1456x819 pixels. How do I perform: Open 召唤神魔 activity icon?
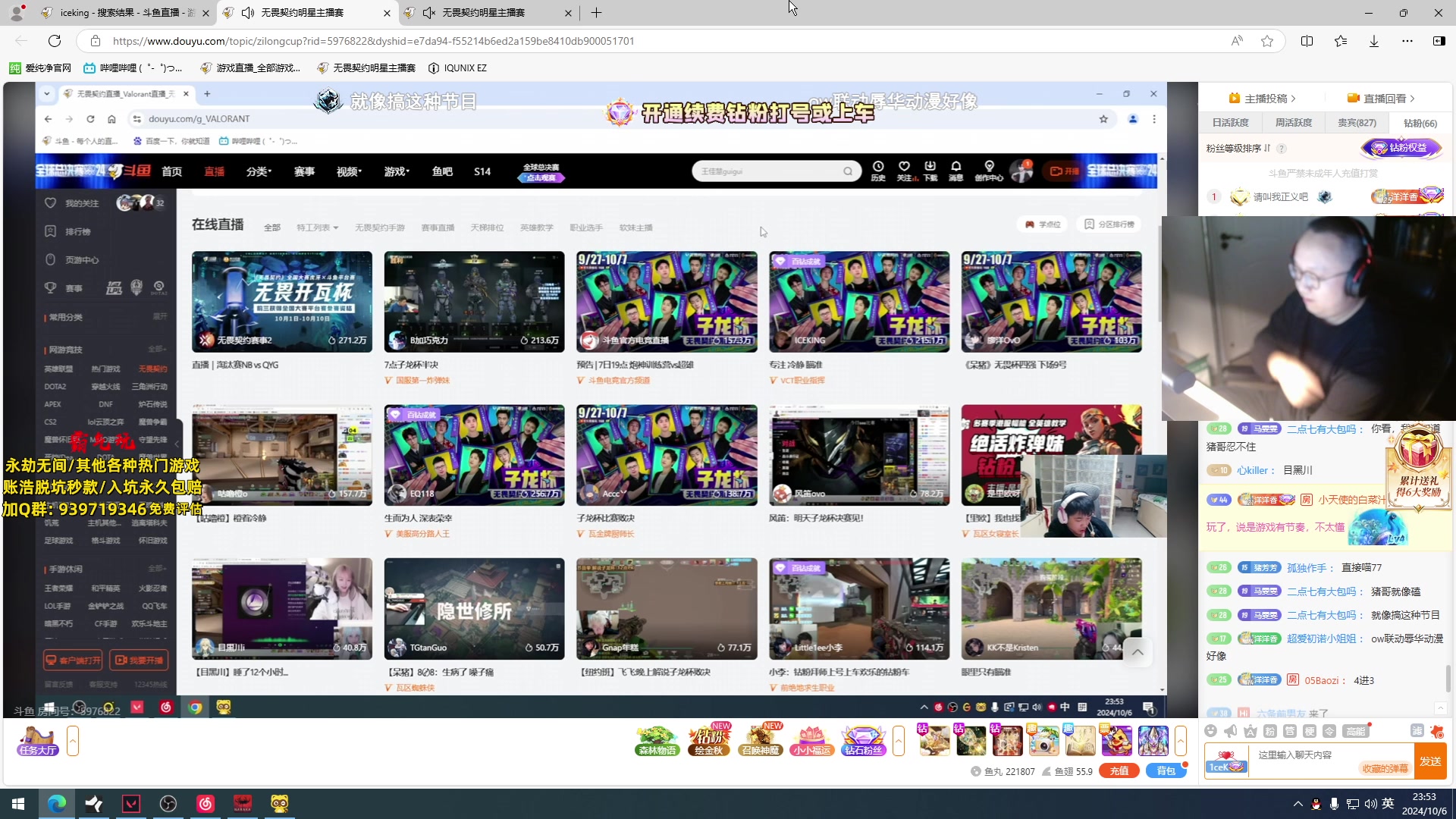tap(760, 741)
